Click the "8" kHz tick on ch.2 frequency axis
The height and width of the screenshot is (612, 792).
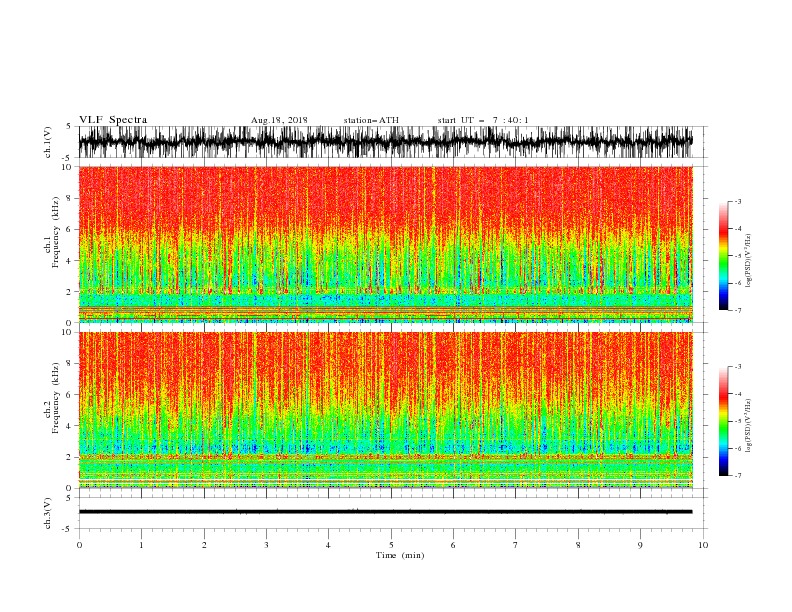click(70, 364)
